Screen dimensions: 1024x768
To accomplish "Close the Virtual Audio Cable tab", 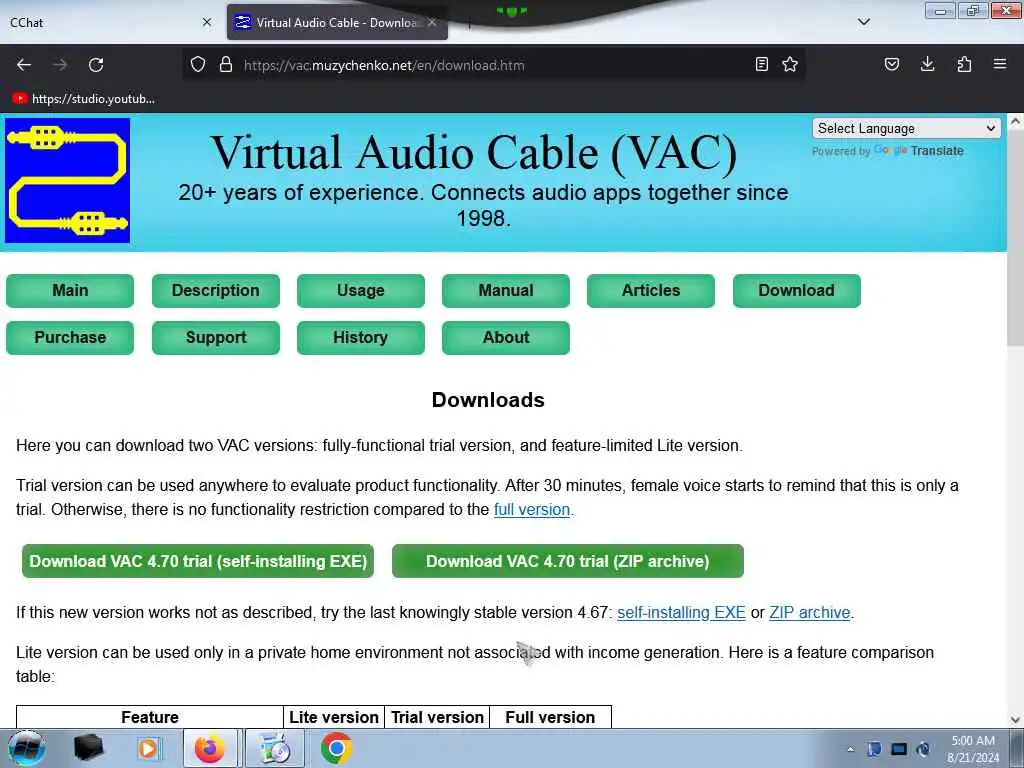I will [432, 22].
